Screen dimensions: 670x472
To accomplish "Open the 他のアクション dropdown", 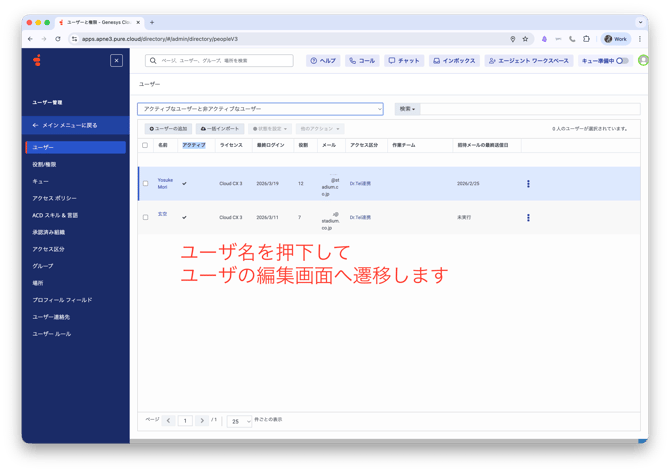I will point(320,129).
